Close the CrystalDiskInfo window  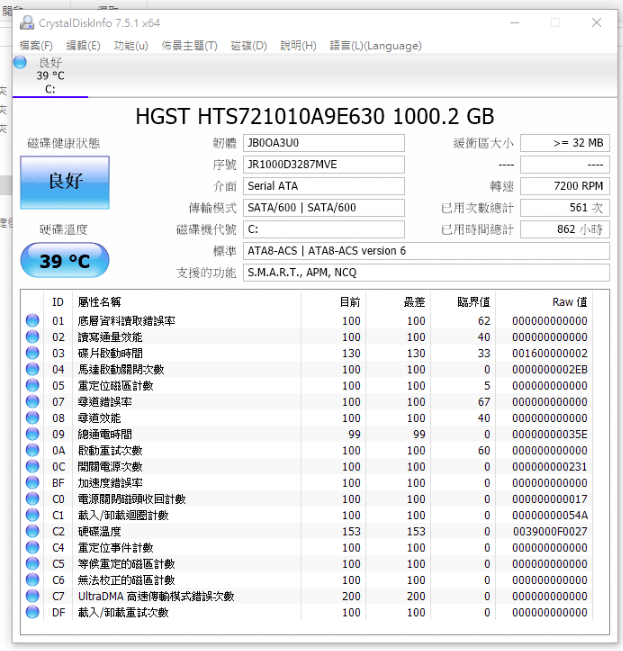pyautogui.click(x=596, y=22)
